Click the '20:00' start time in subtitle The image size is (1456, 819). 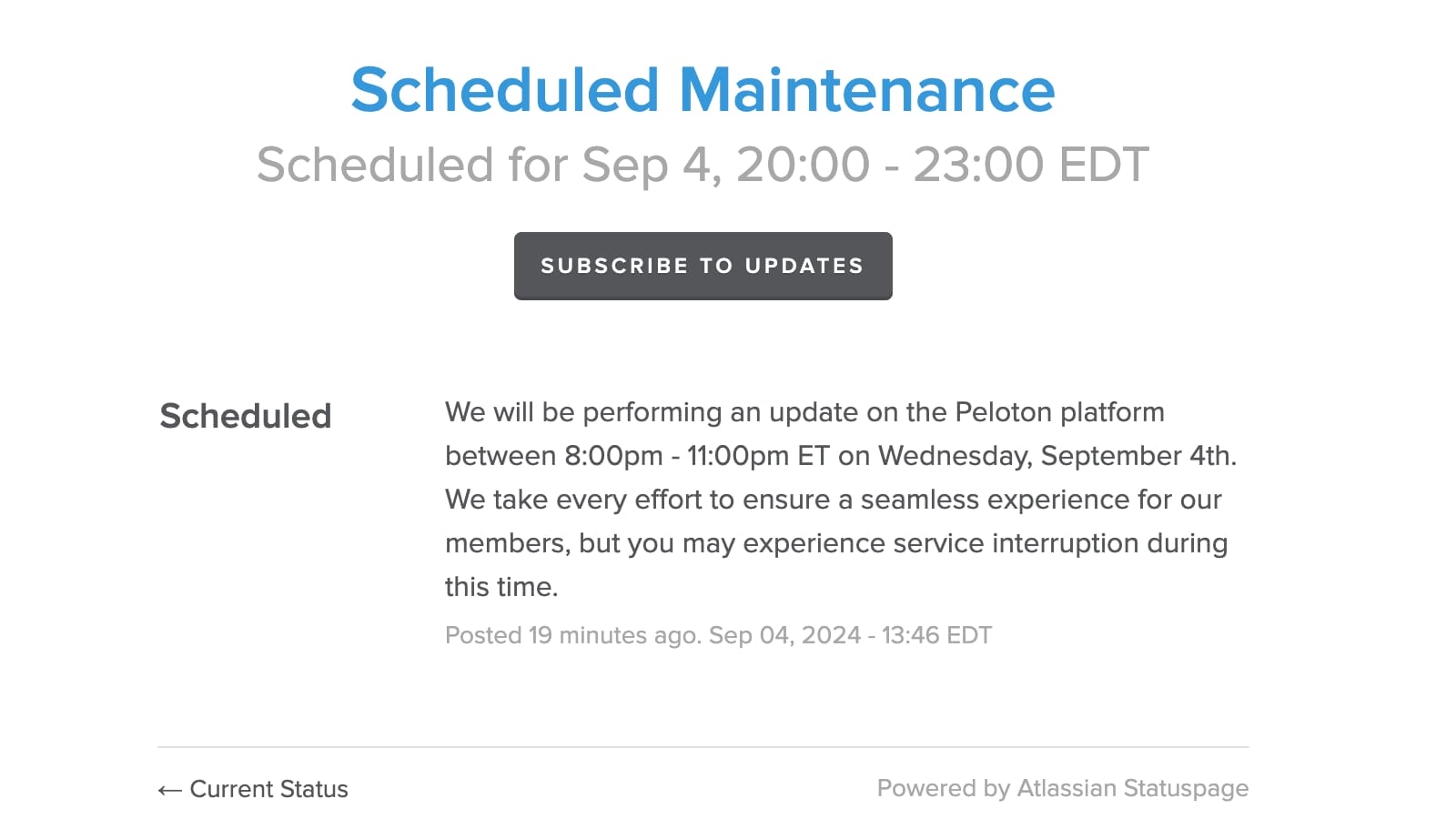click(803, 165)
